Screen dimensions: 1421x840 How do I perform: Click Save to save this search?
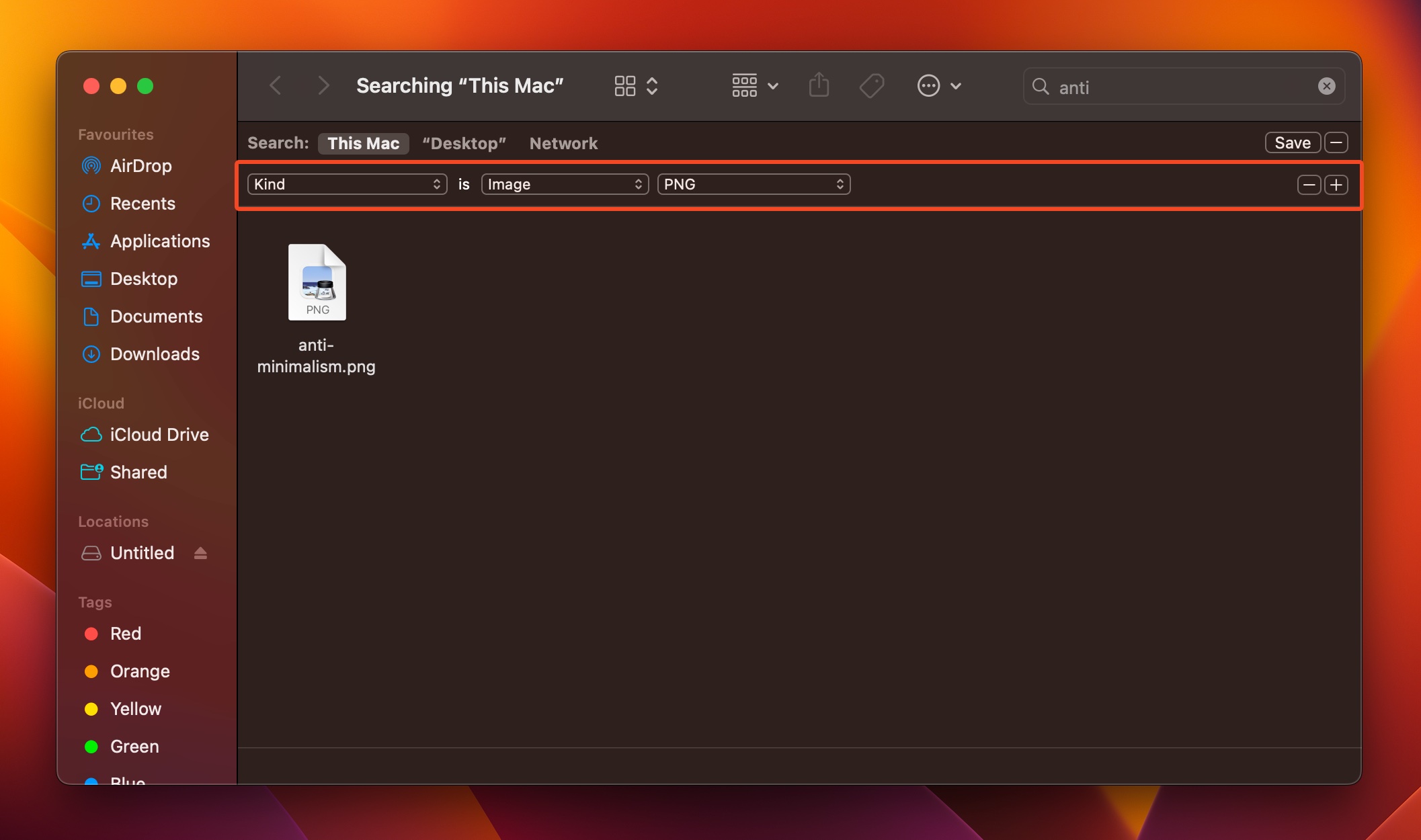pos(1292,141)
